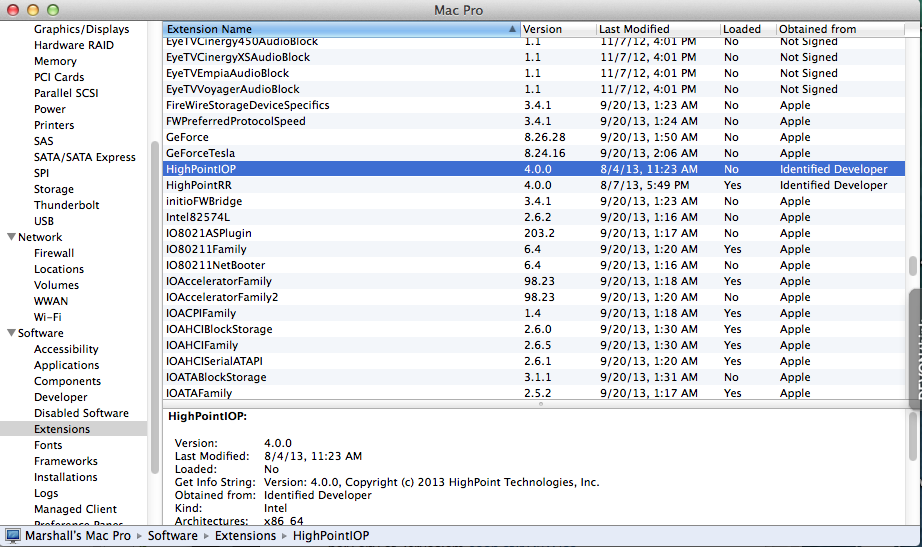Select Installations under Software
This screenshot has height=547, width=922.
[65, 477]
